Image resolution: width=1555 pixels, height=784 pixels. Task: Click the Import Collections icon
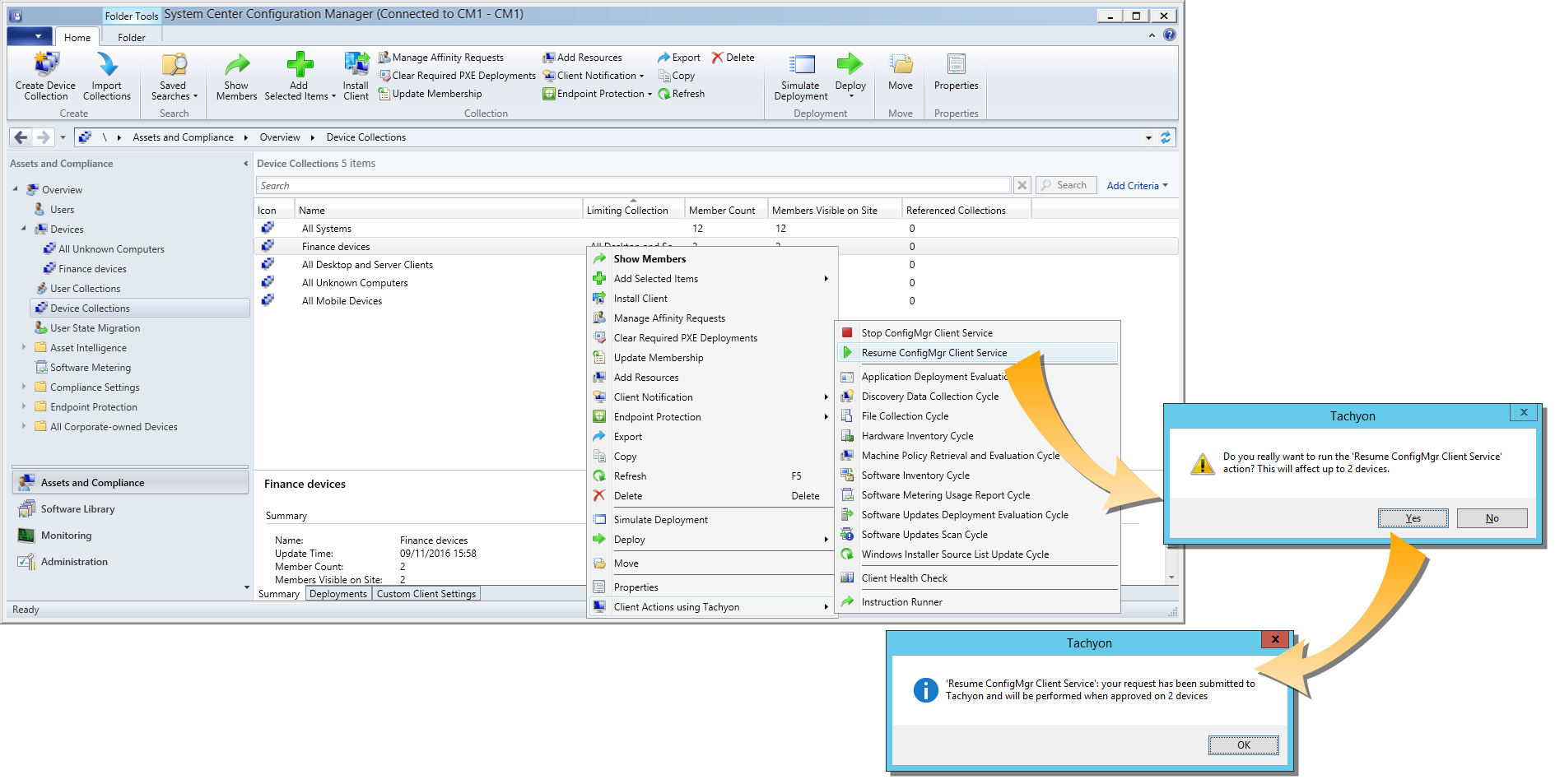point(107,66)
